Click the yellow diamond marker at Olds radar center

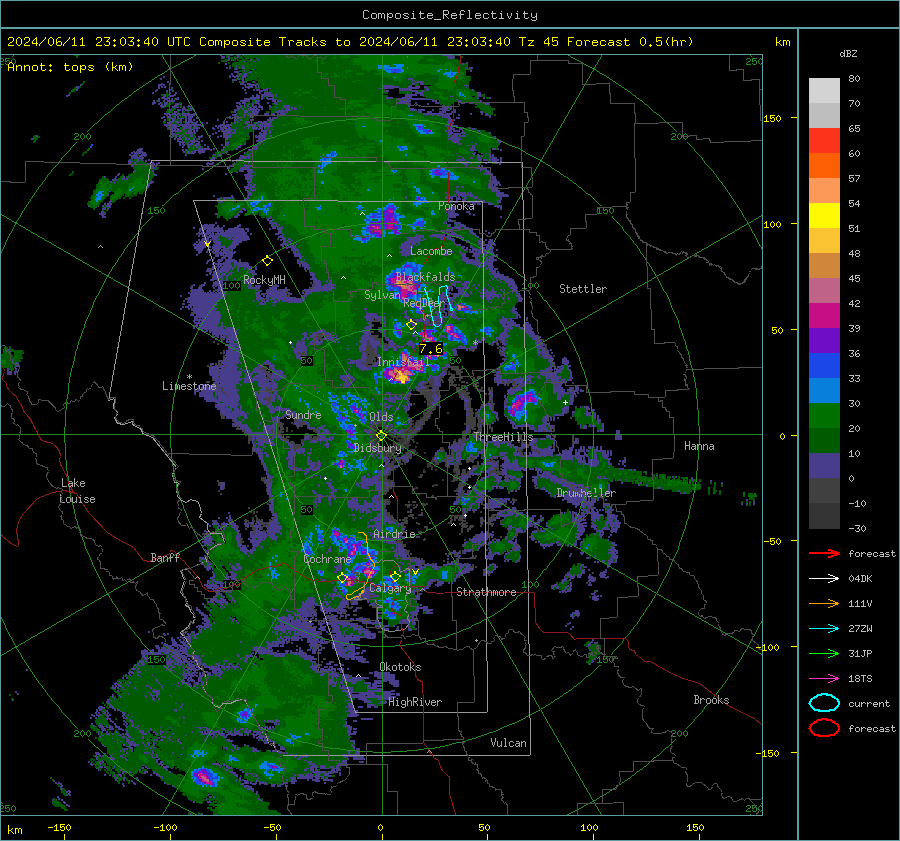pos(381,436)
